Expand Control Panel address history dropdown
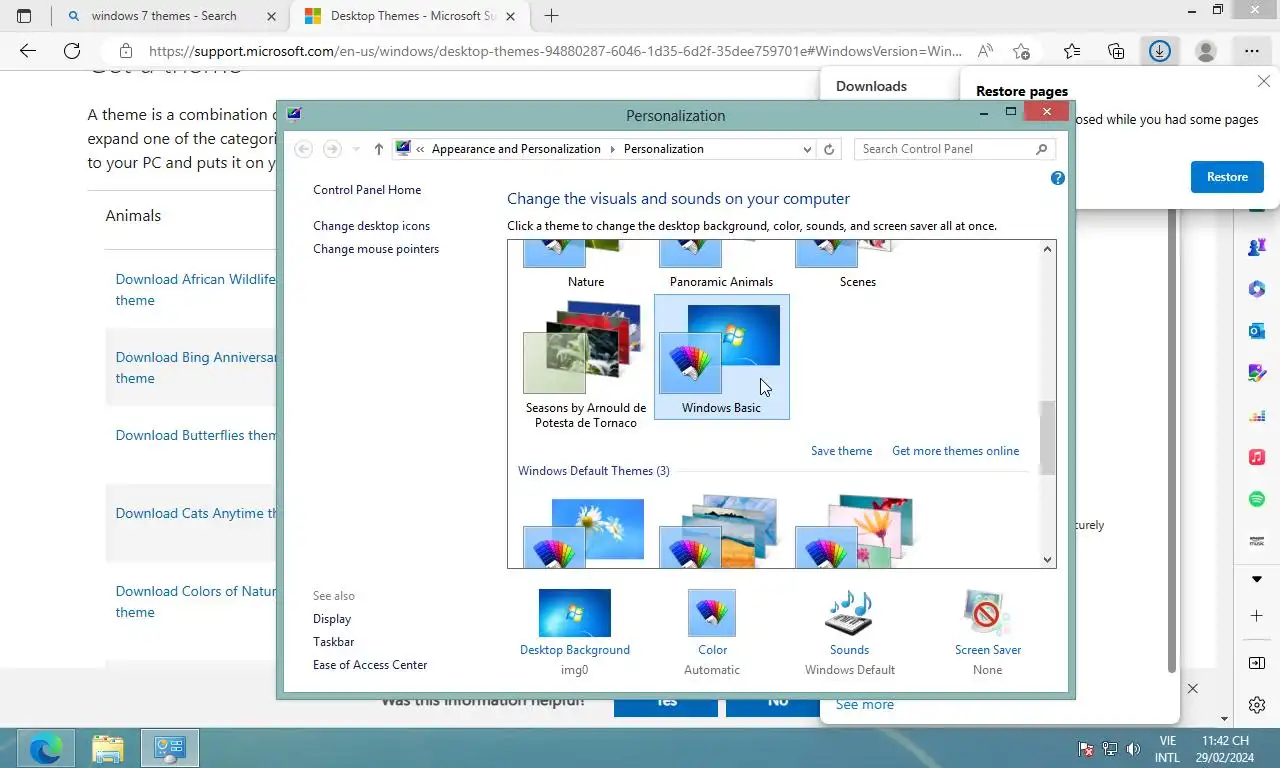Image resolution: width=1280 pixels, height=768 pixels. pos(807,149)
